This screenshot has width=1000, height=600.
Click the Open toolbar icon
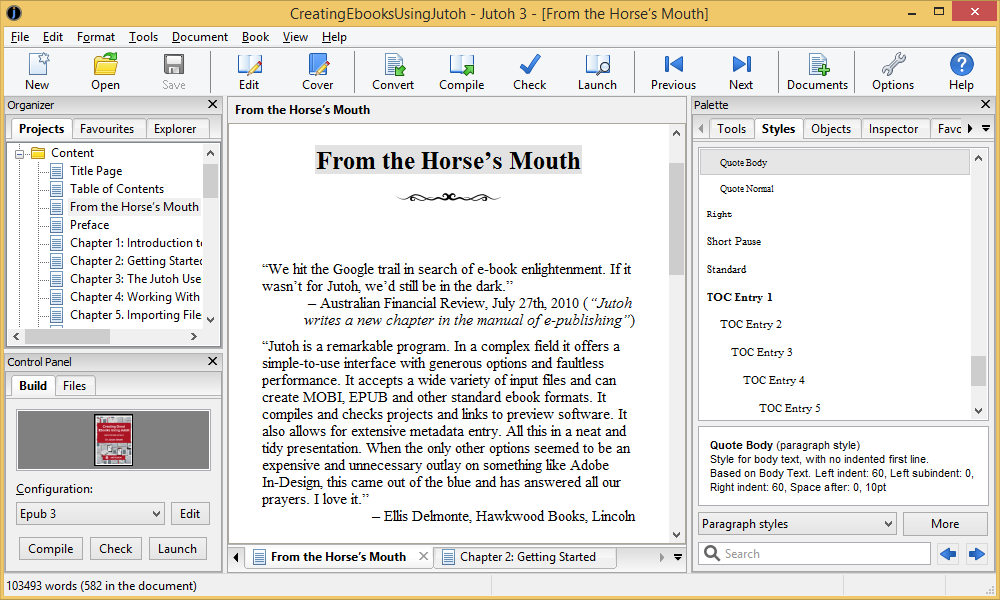point(105,70)
